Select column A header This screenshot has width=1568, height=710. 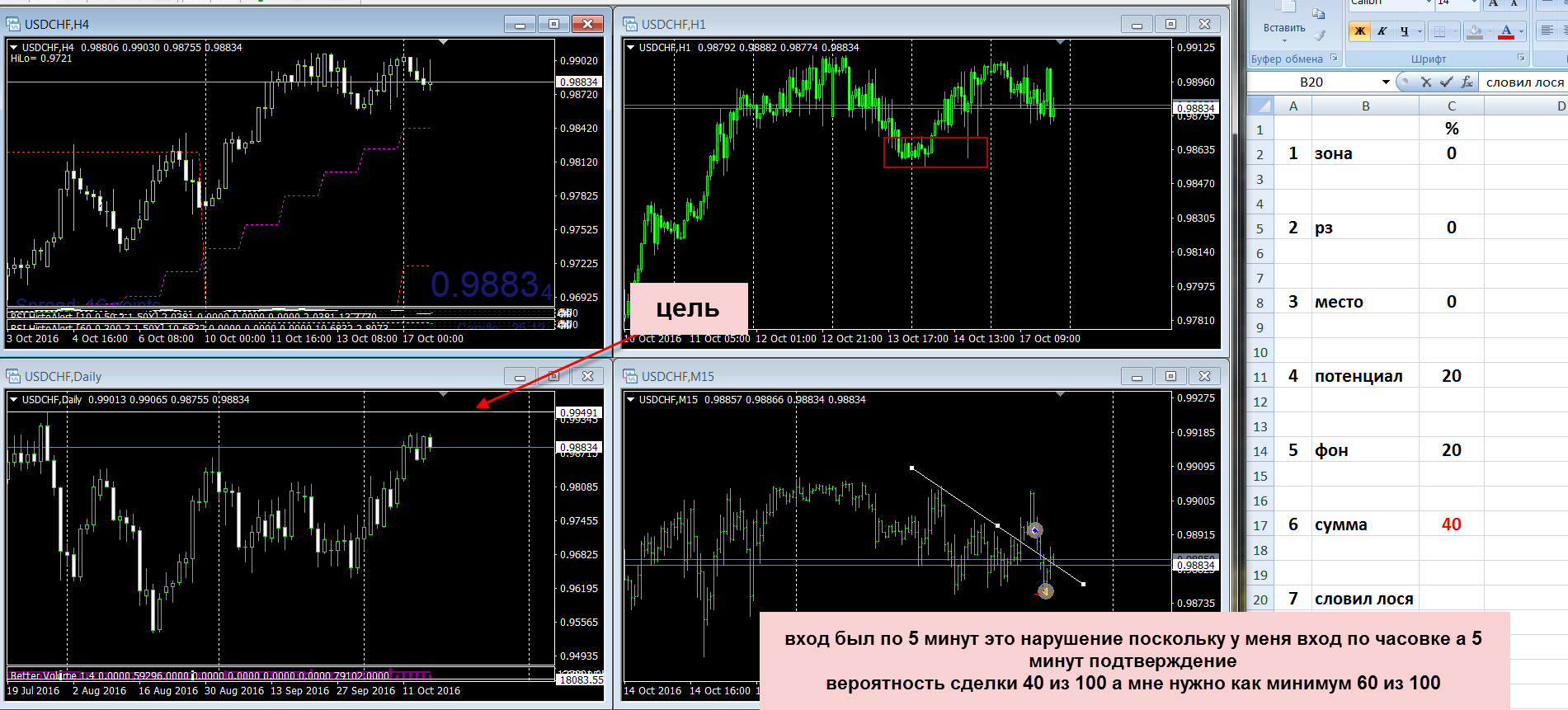pos(1293,106)
